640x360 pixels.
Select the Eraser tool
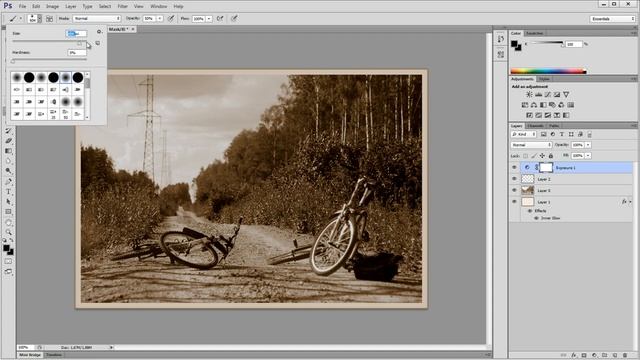[x=8, y=141]
